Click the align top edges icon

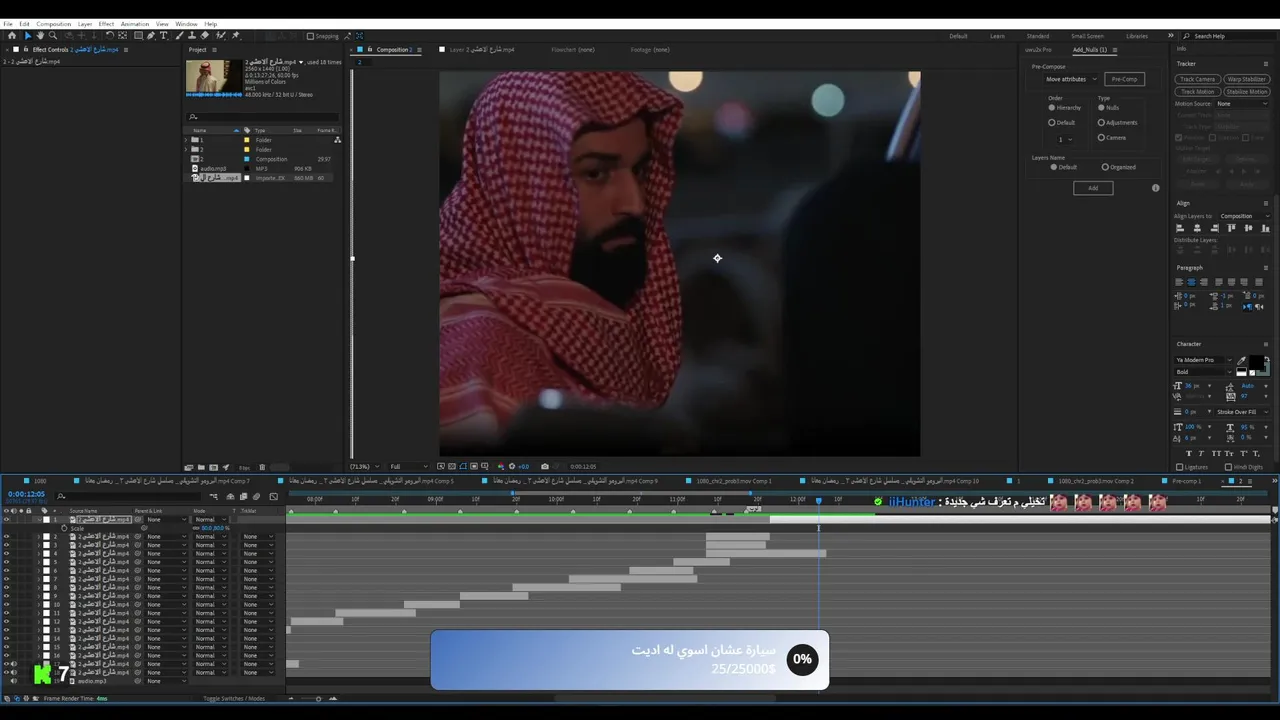click(1231, 228)
